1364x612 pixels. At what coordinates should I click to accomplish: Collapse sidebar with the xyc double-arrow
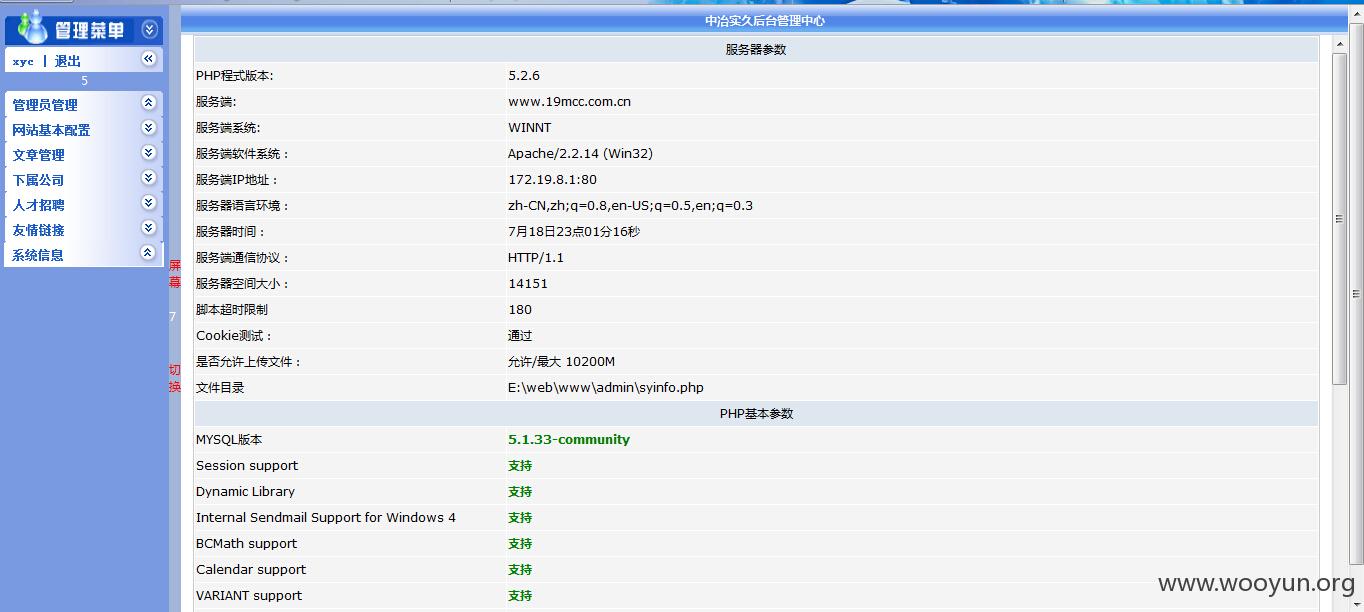149,59
